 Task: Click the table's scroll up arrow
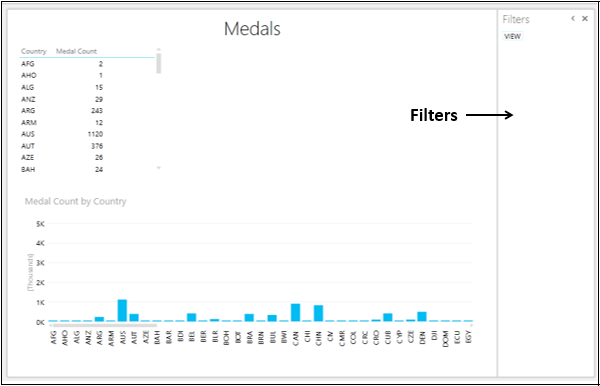click(159, 49)
